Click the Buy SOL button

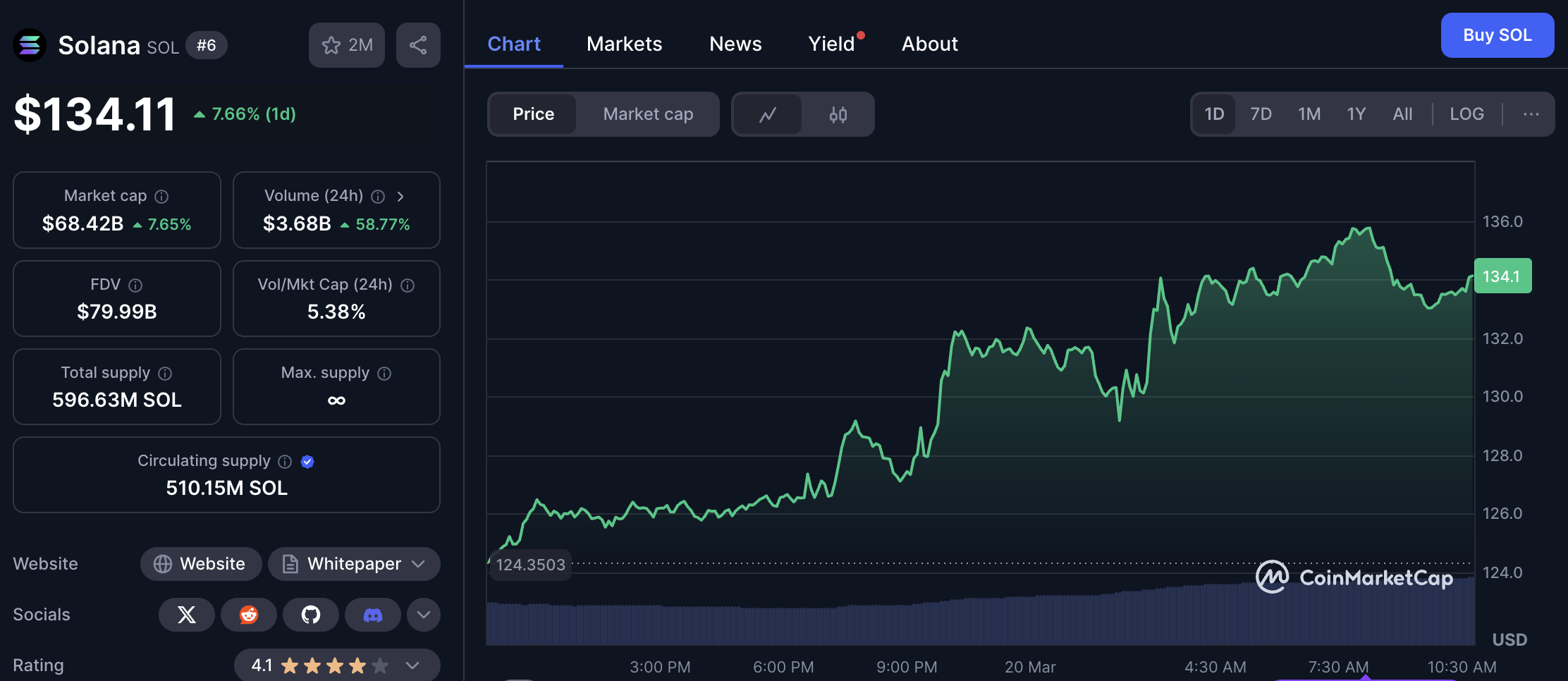pos(1497,35)
